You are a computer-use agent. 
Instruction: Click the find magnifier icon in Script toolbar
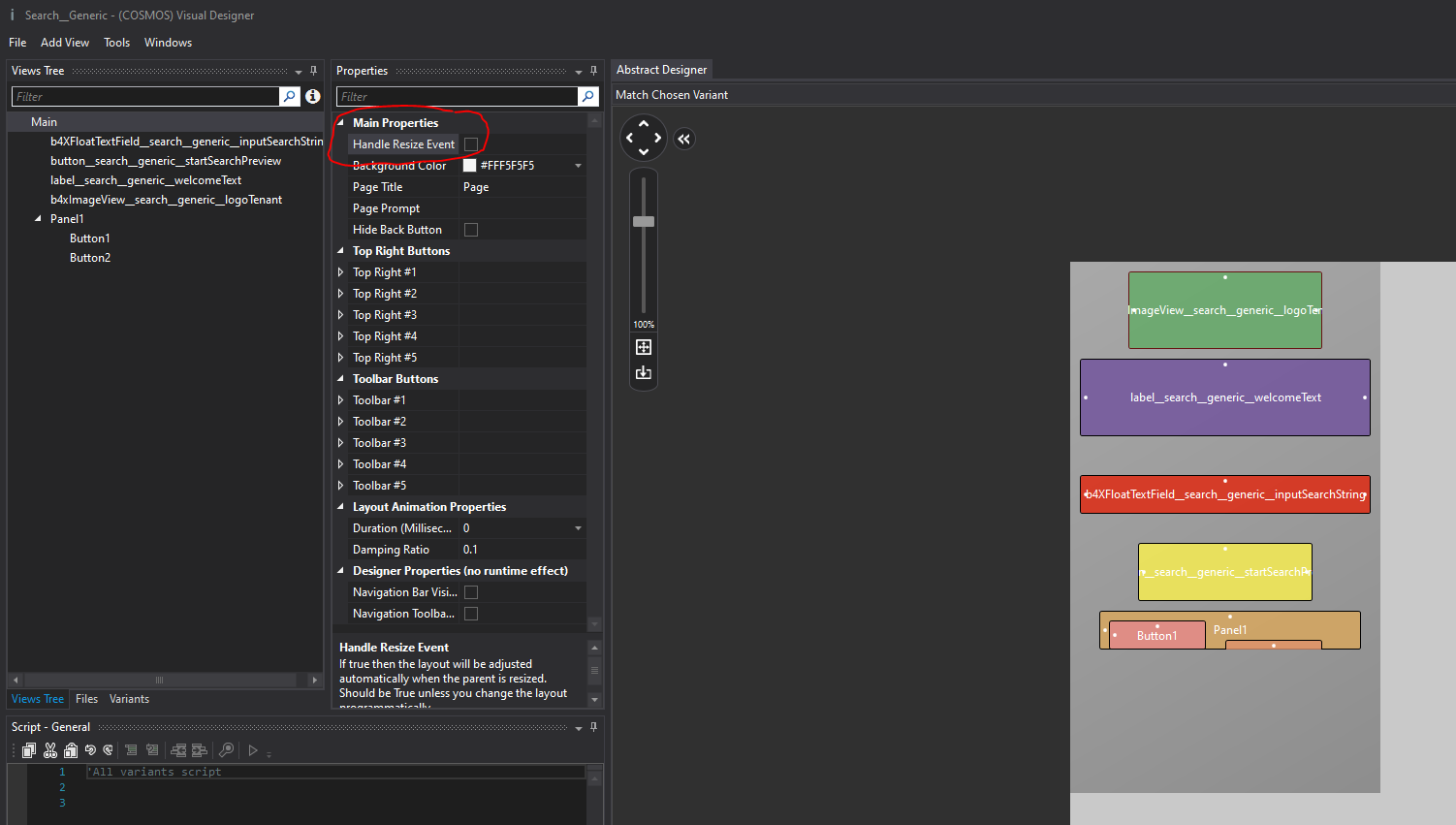click(x=226, y=750)
